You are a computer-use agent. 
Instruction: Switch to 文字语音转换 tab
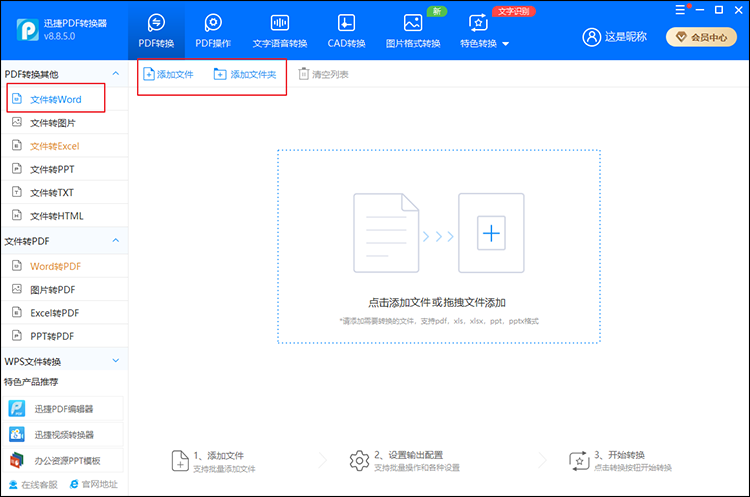coord(280,32)
